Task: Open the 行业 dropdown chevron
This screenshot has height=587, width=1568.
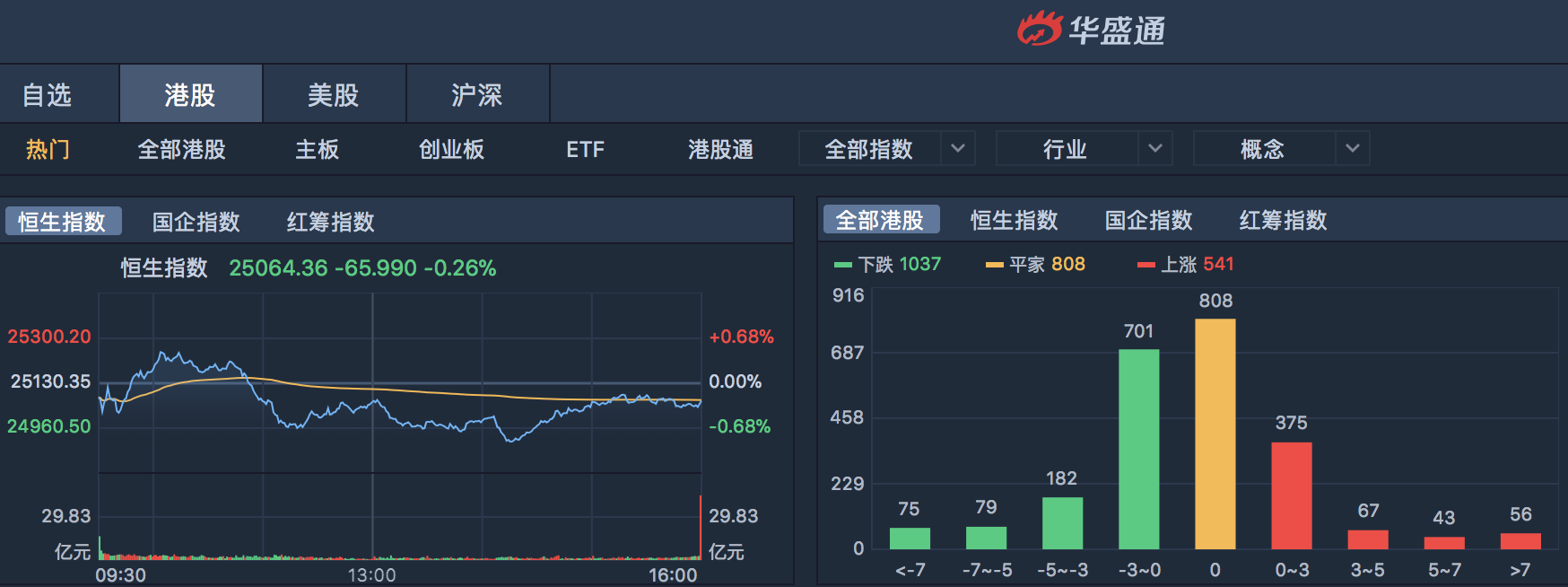Action: pyautogui.click(x=1155, y=148)
